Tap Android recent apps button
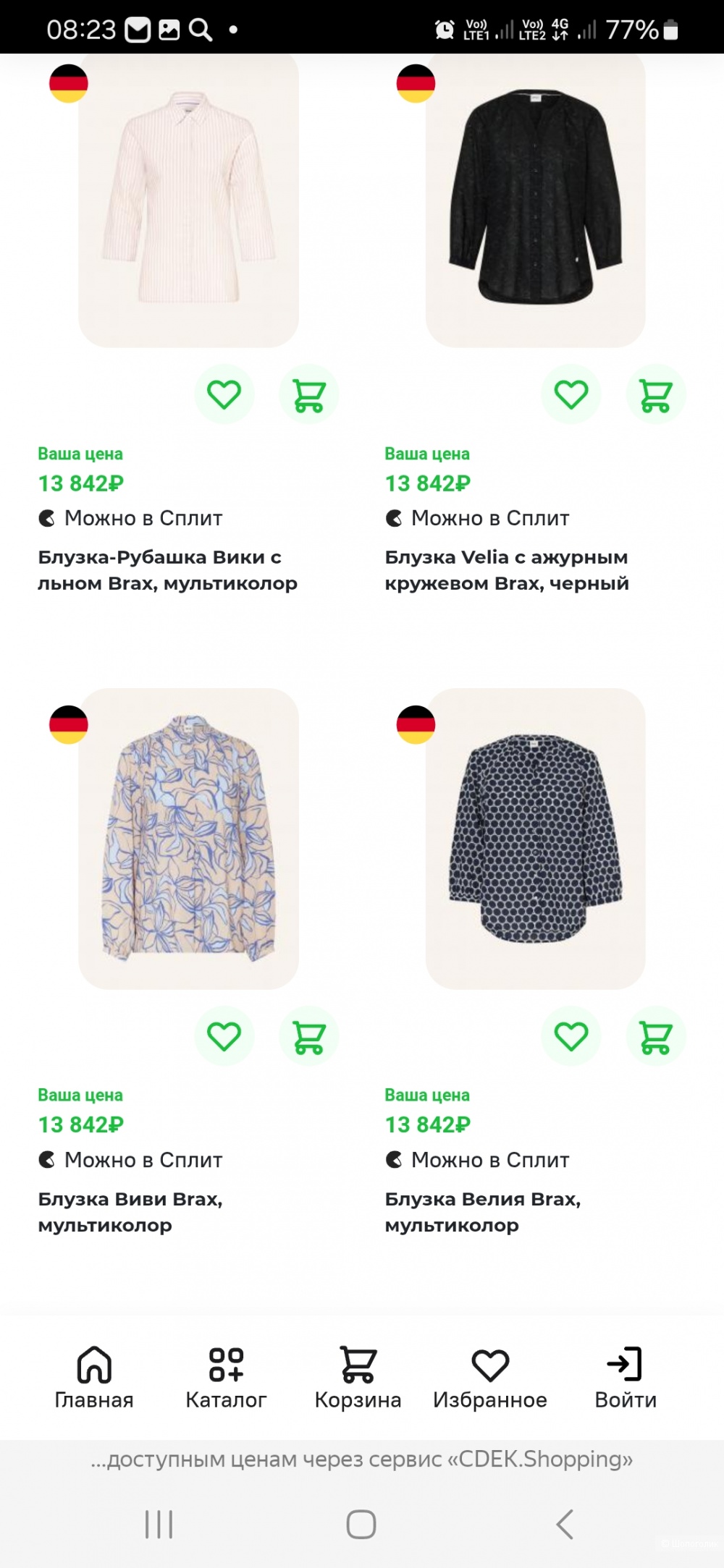724x1568 pixels. coord(159,1524)
